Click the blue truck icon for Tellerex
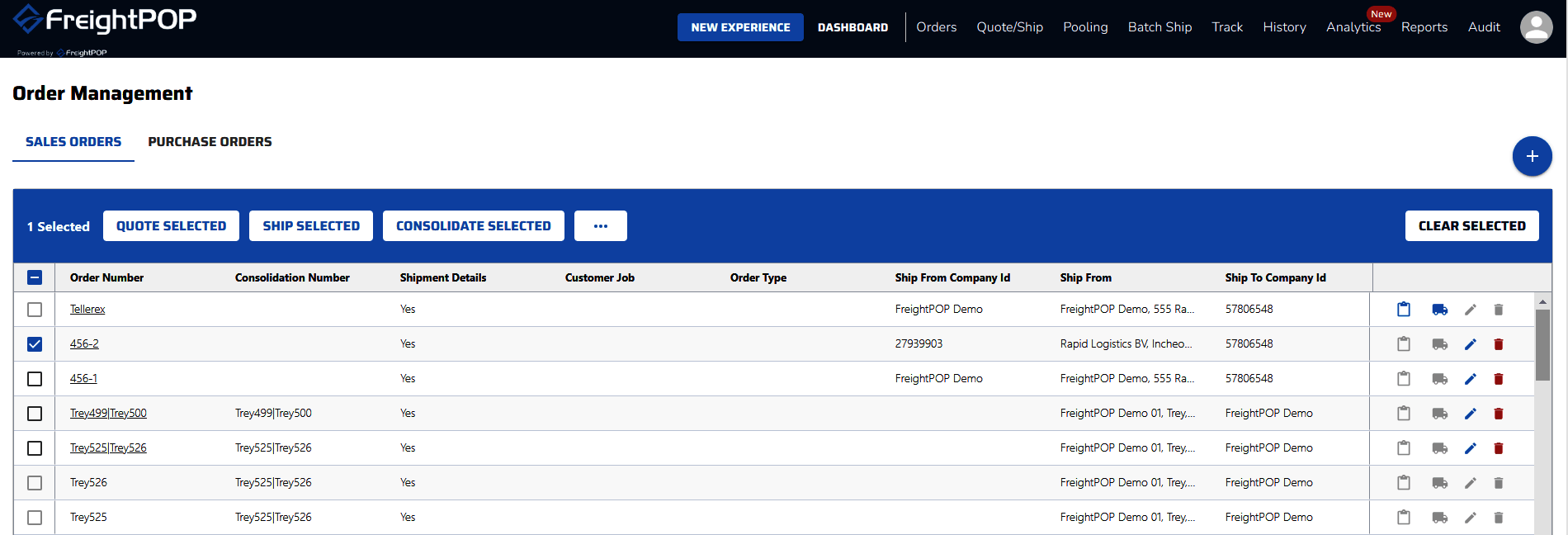This screenshot has height=535, width=1568. [1440, 310]
